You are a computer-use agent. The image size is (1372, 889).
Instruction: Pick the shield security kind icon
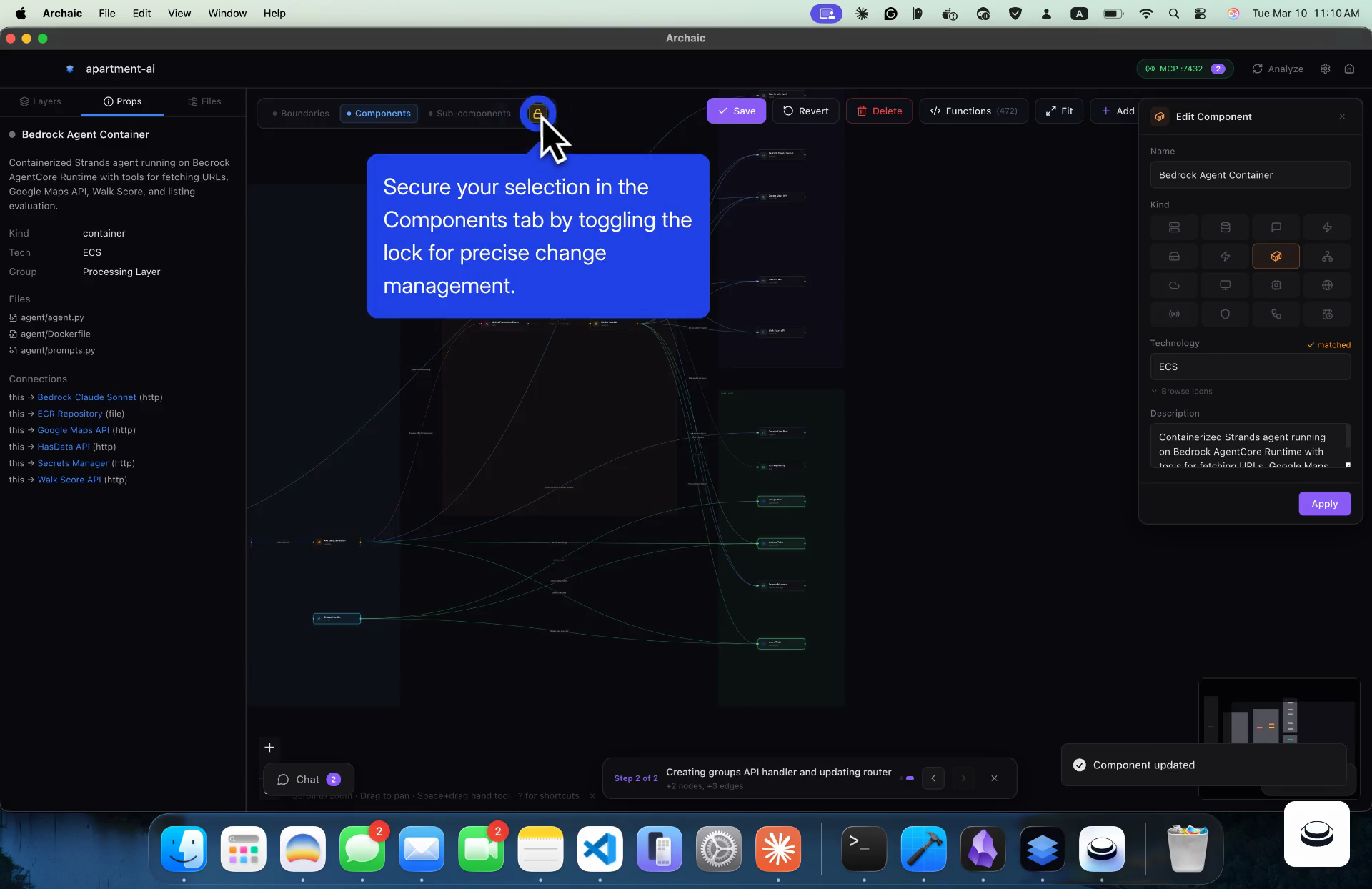point(1225,314)
